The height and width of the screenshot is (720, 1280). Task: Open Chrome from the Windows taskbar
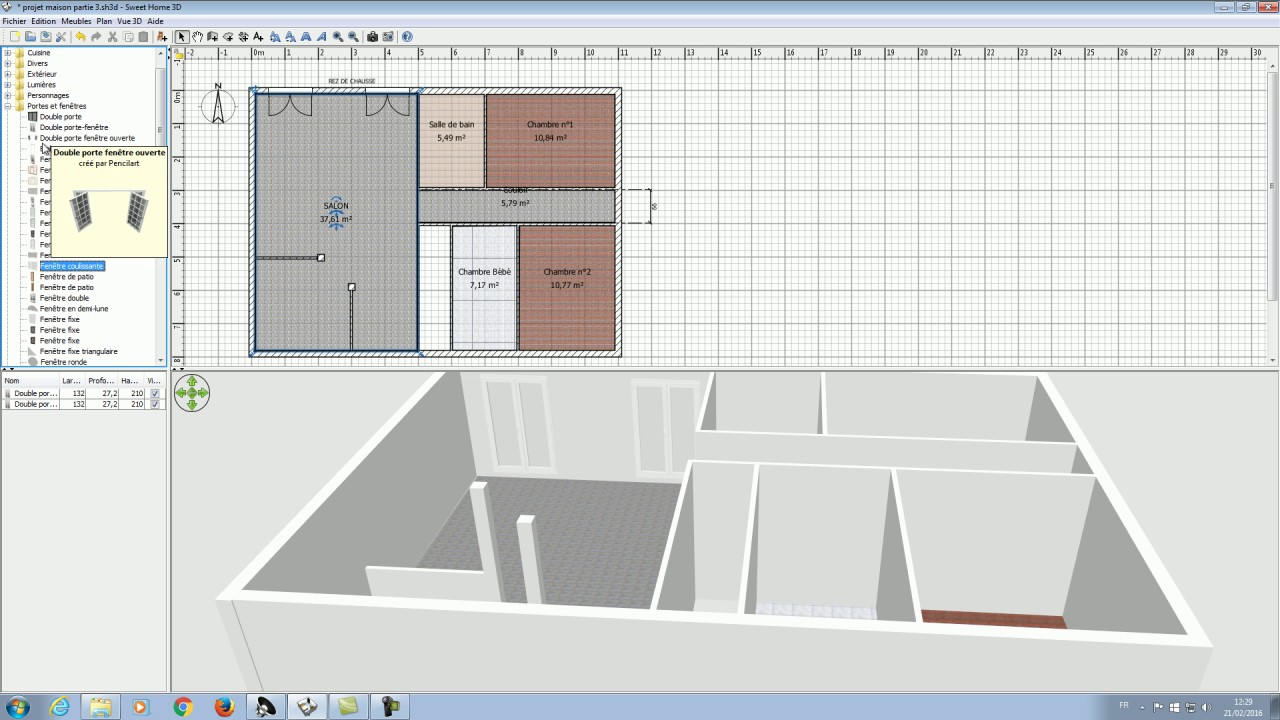[x=182, y=707]
